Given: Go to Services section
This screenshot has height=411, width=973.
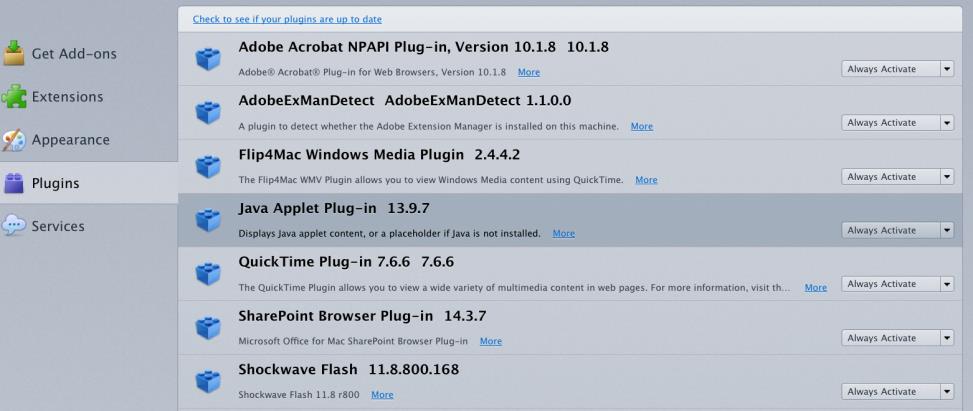Looking at the screenshot, I should point(89,226).
